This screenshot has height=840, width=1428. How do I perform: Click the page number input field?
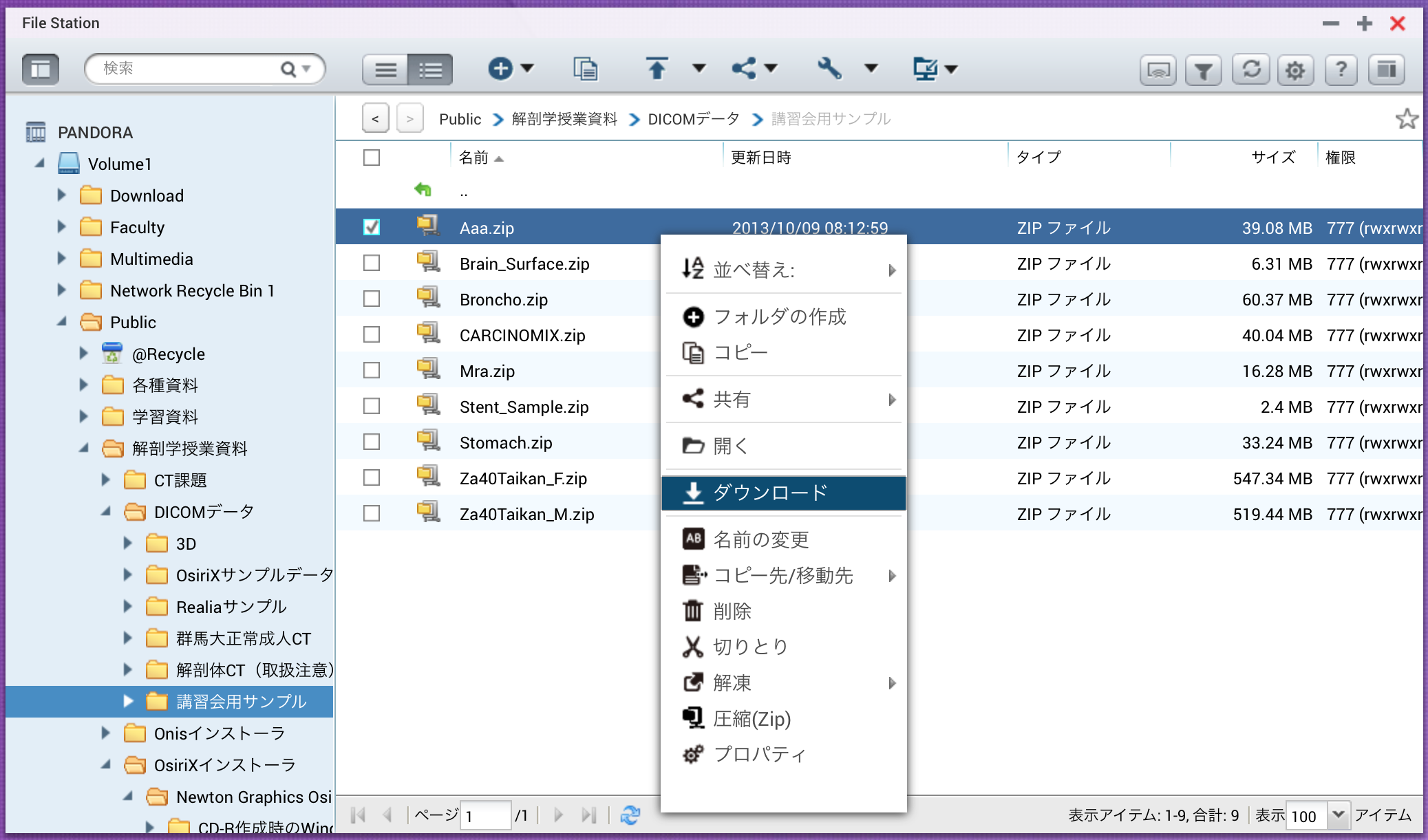point(485,815)
